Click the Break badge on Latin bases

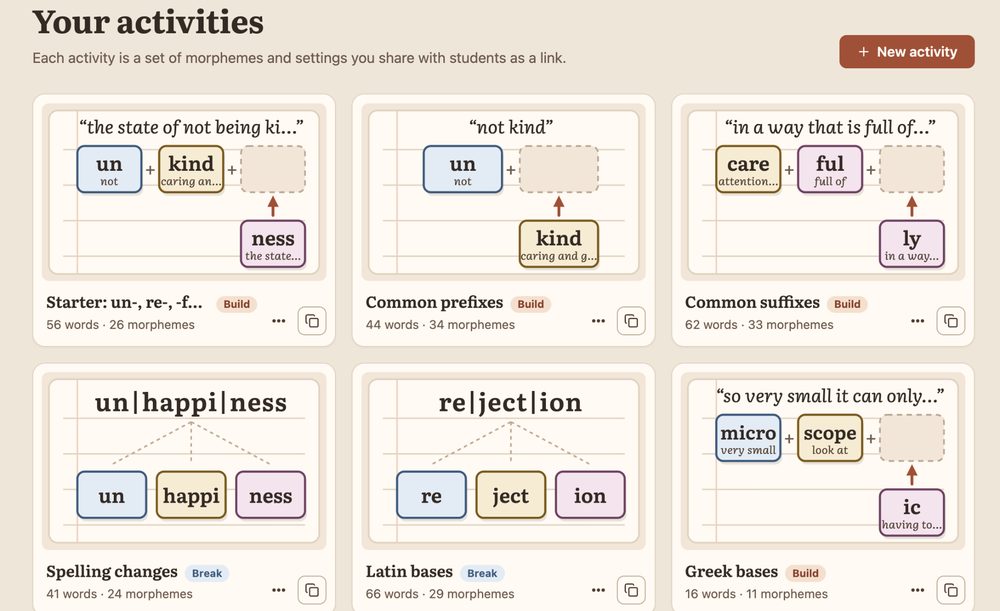point(482,573)
